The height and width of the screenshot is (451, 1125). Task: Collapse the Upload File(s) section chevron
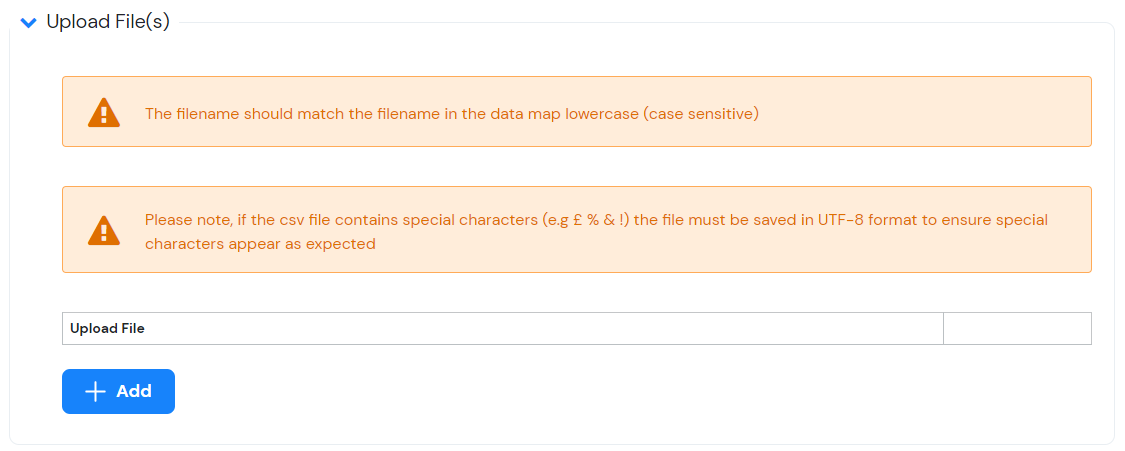pos(28,22)
